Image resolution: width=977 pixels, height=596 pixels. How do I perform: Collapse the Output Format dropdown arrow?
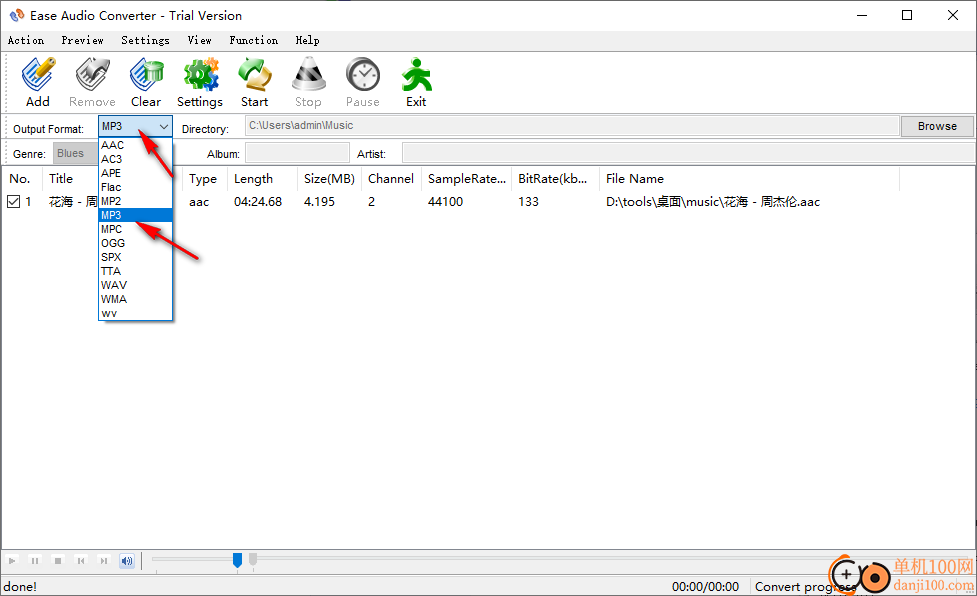point(164,126)
